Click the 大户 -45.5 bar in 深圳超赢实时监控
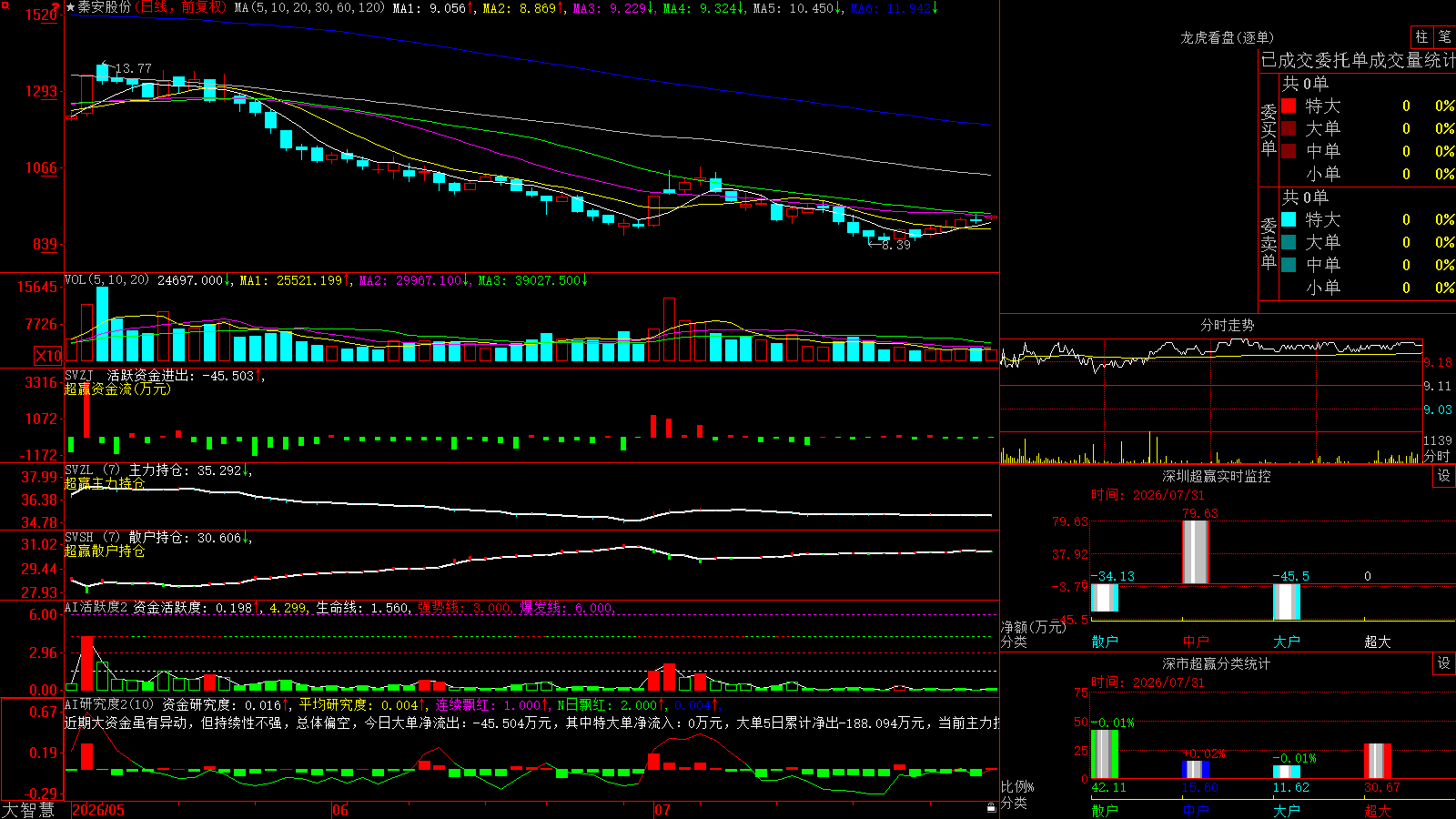The height and width of the screenshot is (819, 1456). coord(1287,602)
